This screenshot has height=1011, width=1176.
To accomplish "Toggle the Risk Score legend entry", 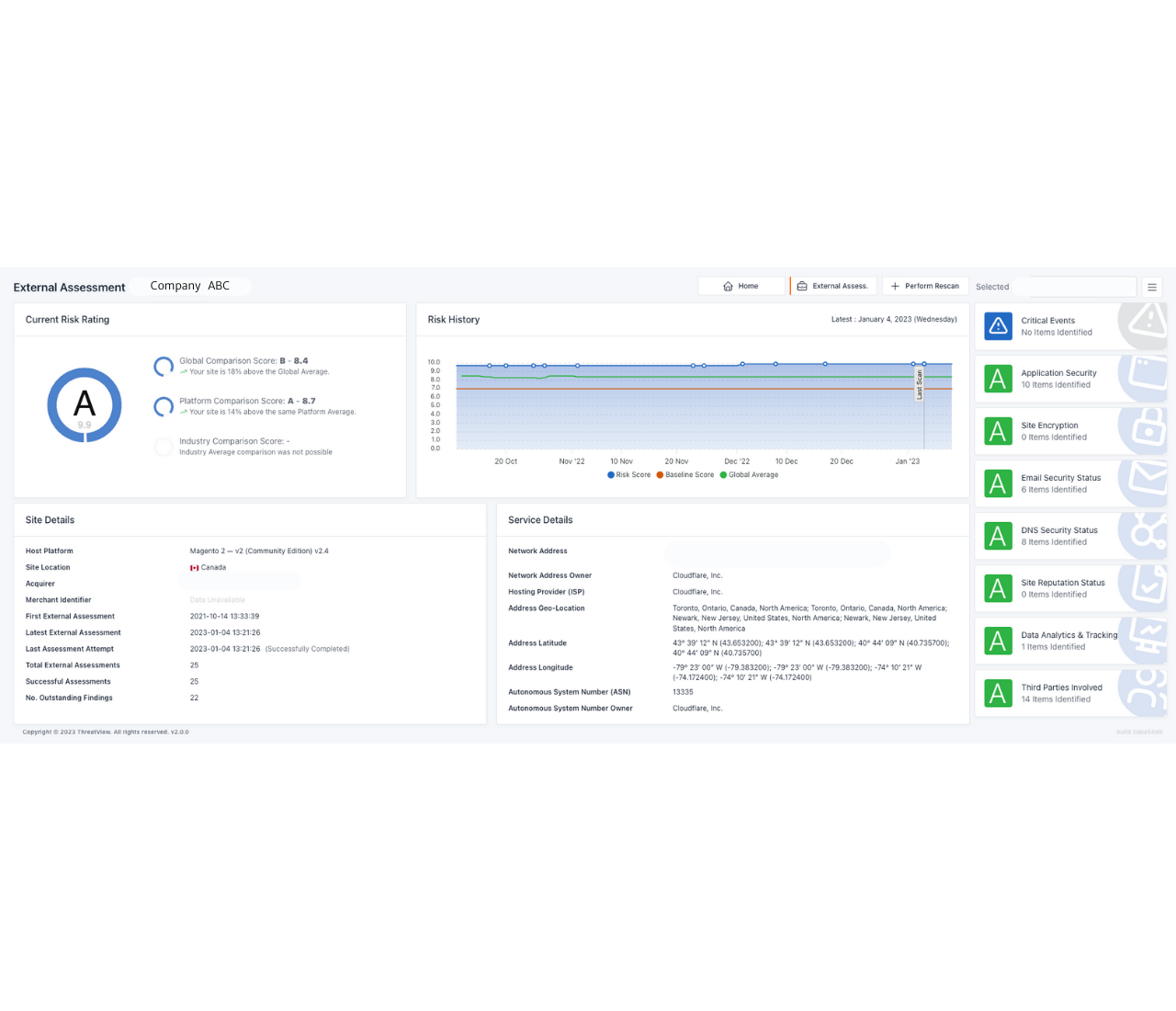I will (628, 474).
